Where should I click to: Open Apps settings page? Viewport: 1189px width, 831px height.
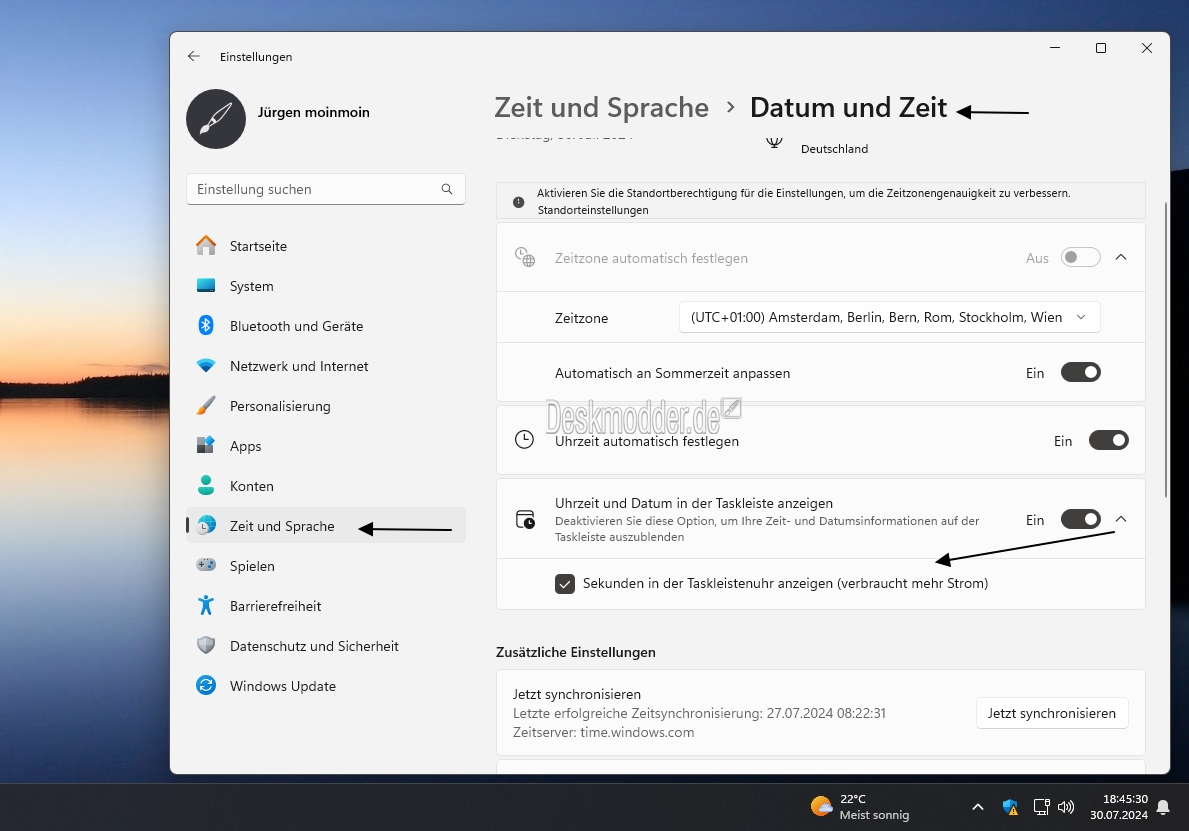tap(326, 446)
